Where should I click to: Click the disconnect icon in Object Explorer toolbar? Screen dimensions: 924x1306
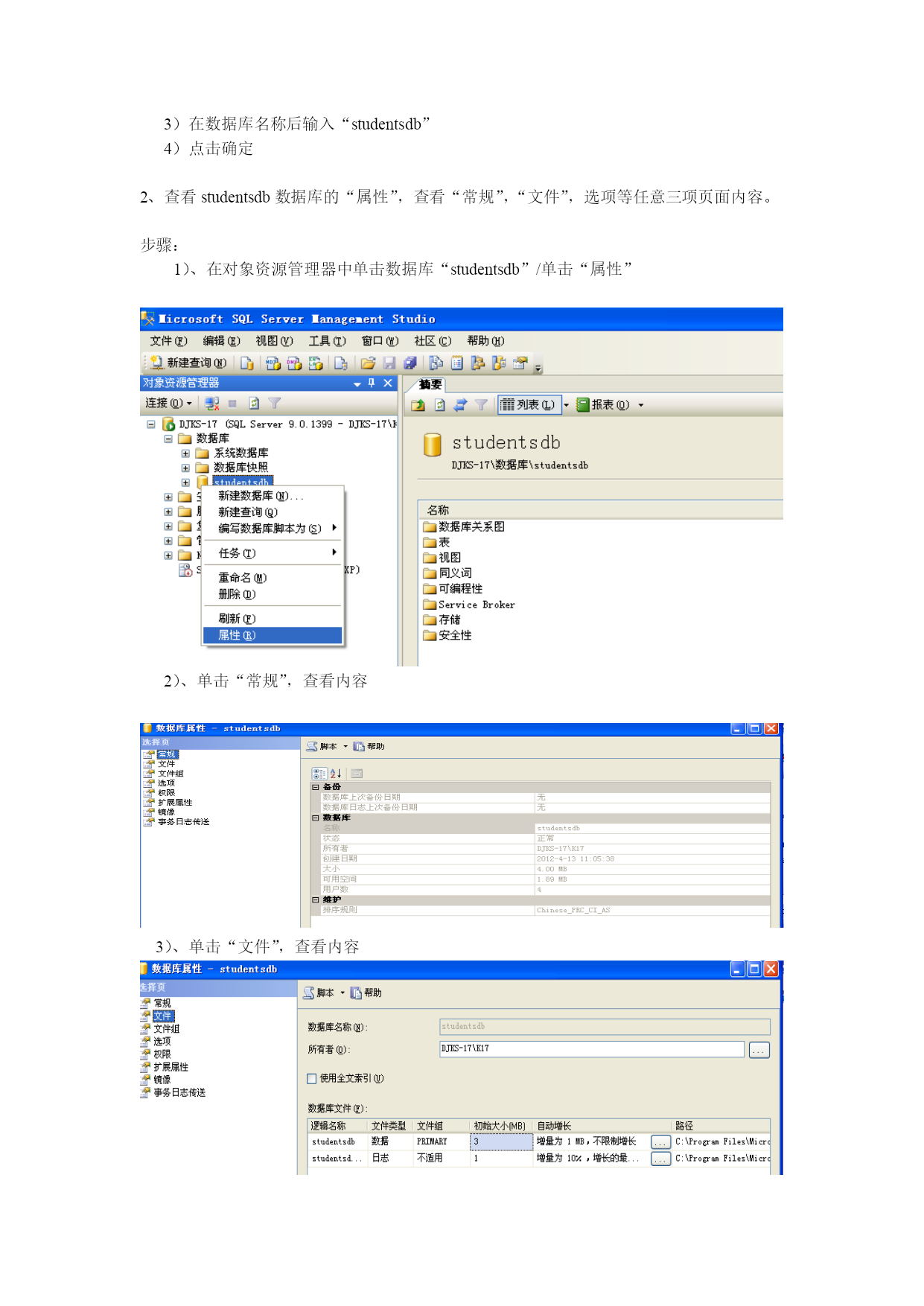coord(212,404)
